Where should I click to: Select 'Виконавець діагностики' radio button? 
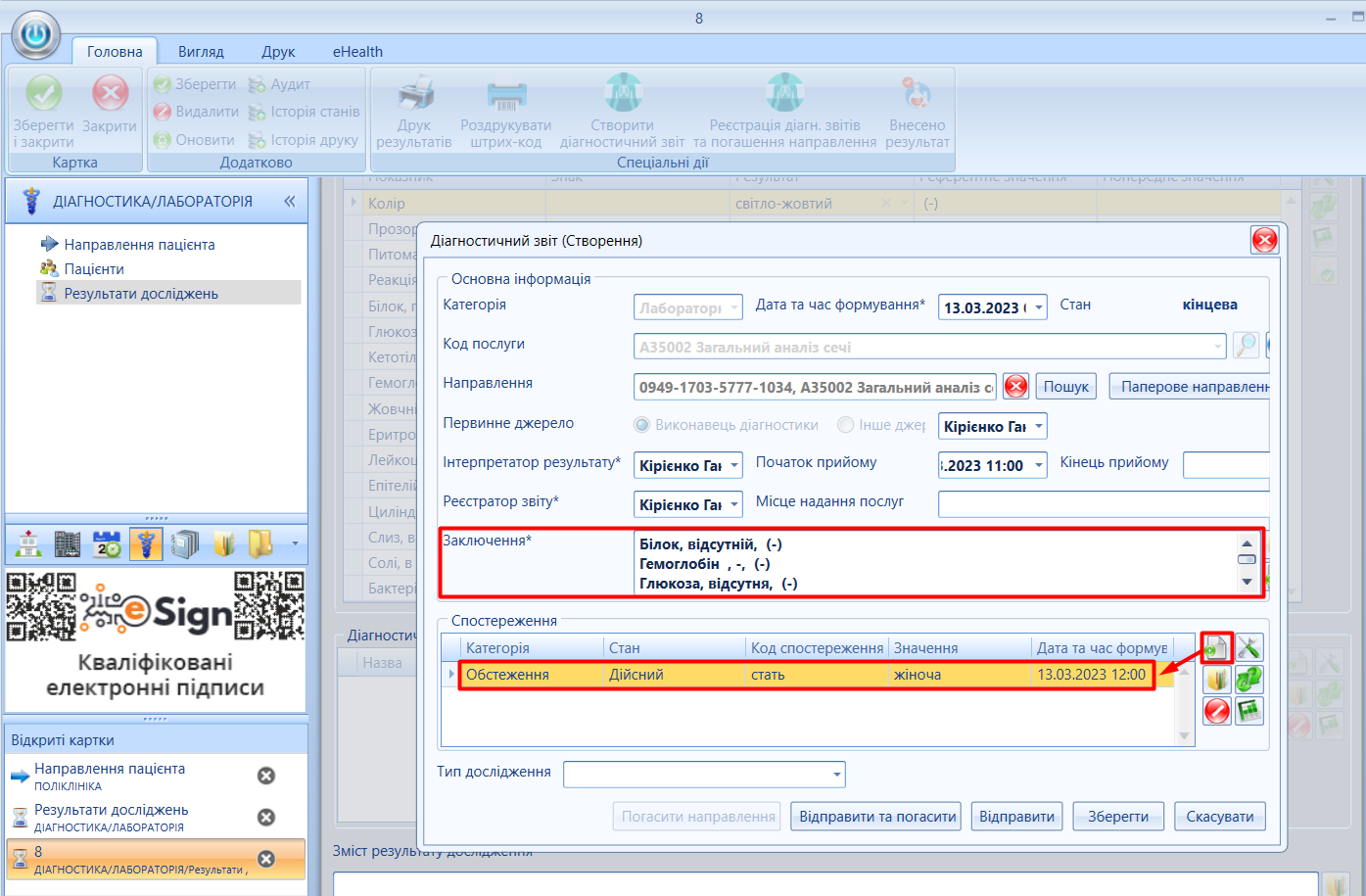click(x=642, y=425)
